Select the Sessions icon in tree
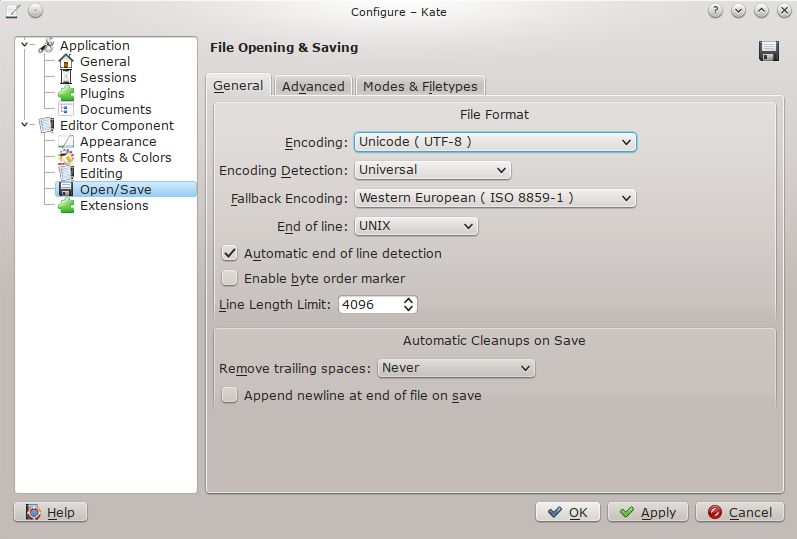 66,78
